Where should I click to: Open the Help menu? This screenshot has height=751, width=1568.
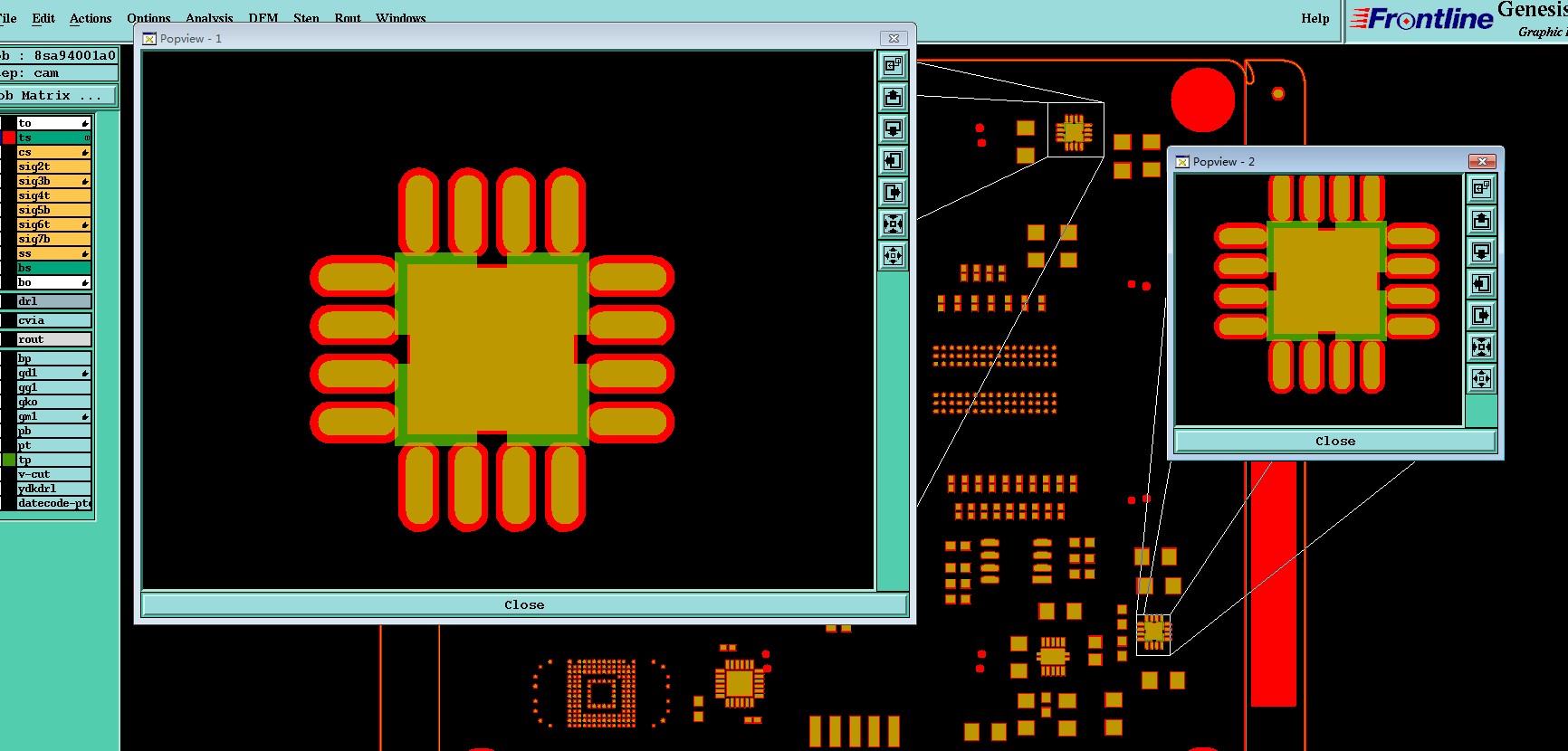point(1315,18)
